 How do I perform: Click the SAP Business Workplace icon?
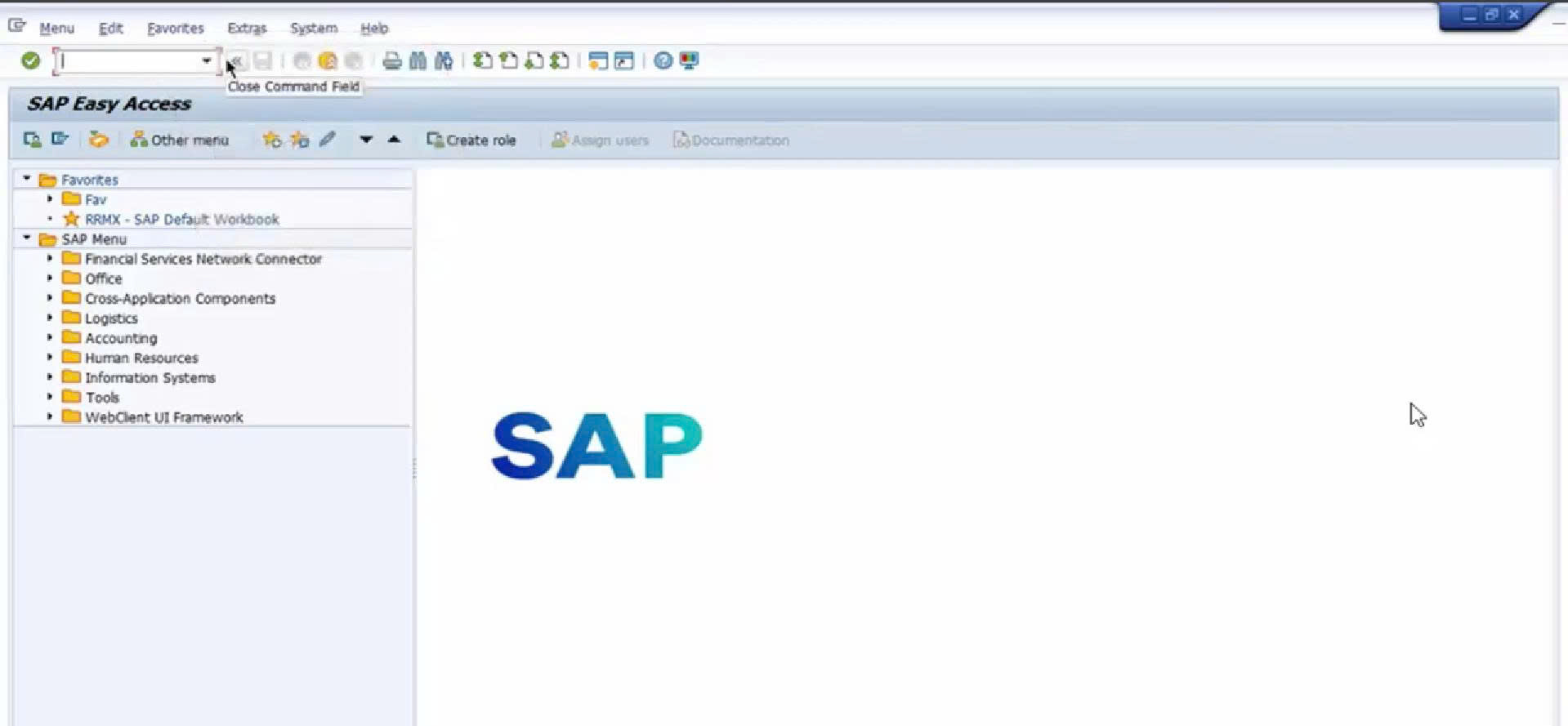point(98,140)
